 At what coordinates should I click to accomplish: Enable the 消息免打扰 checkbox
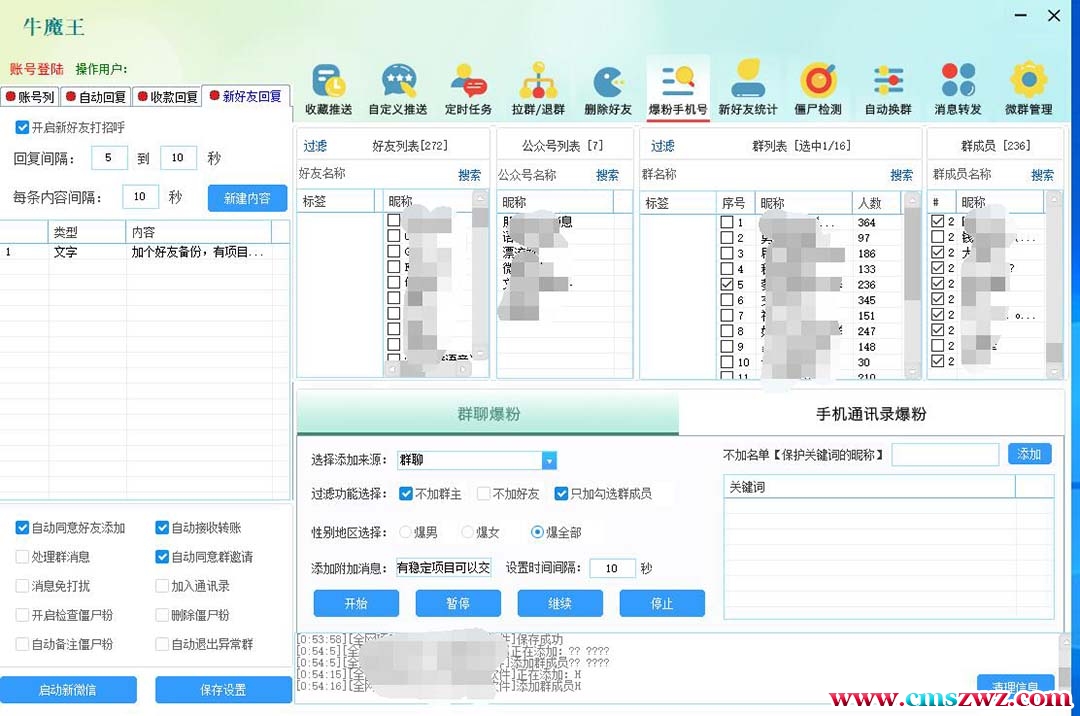(x=22, y=586)
